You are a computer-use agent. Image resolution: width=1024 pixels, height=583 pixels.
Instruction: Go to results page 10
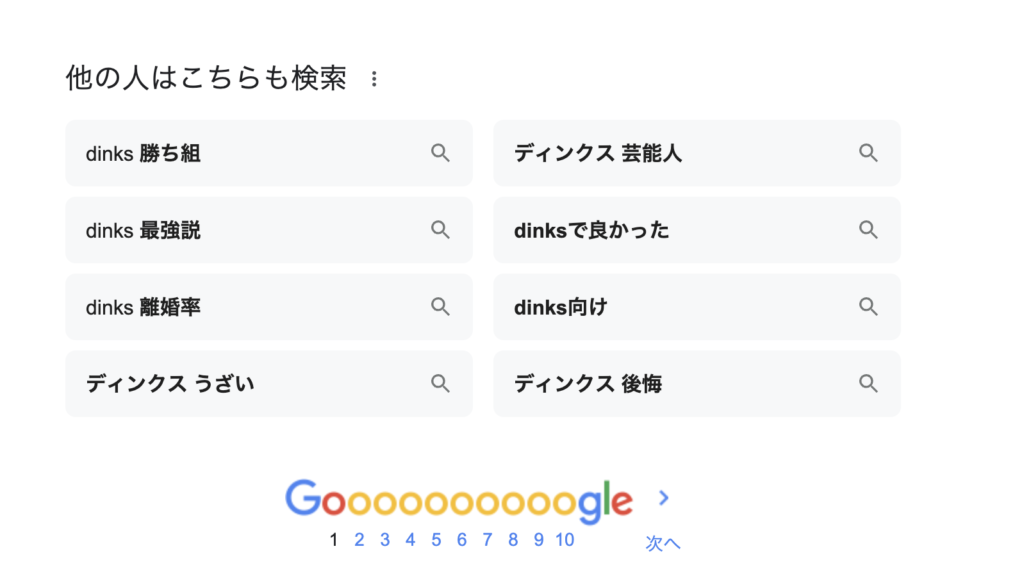click(x=565, y=540)
